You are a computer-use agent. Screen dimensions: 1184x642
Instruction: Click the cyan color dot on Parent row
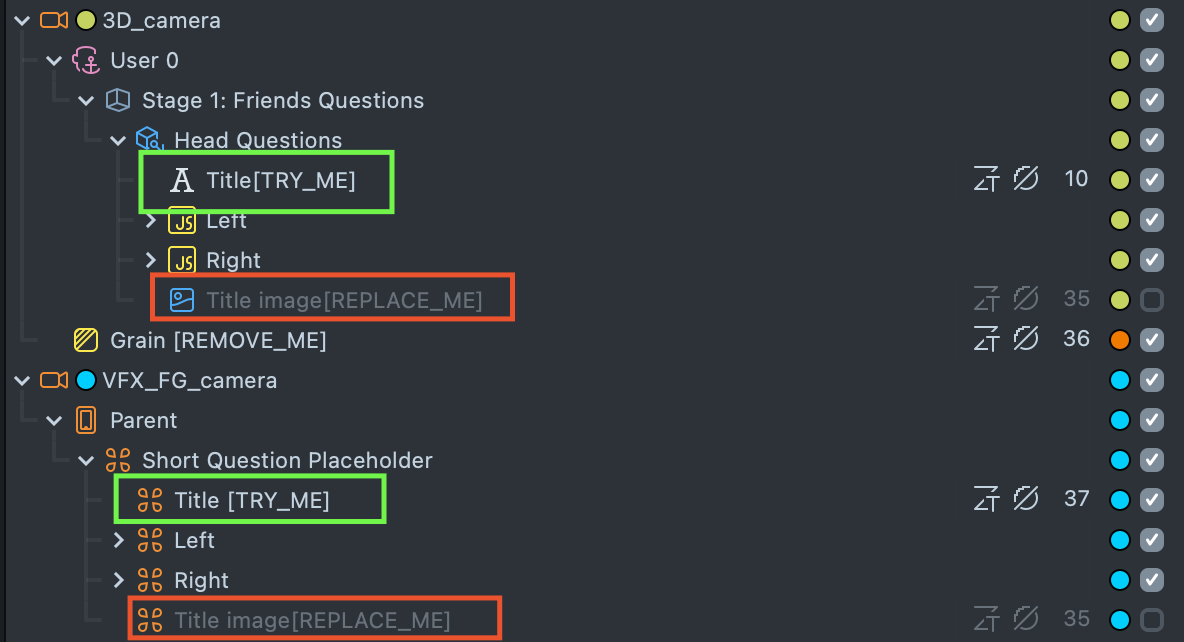pyautogui.click(x=1120, y=420)
